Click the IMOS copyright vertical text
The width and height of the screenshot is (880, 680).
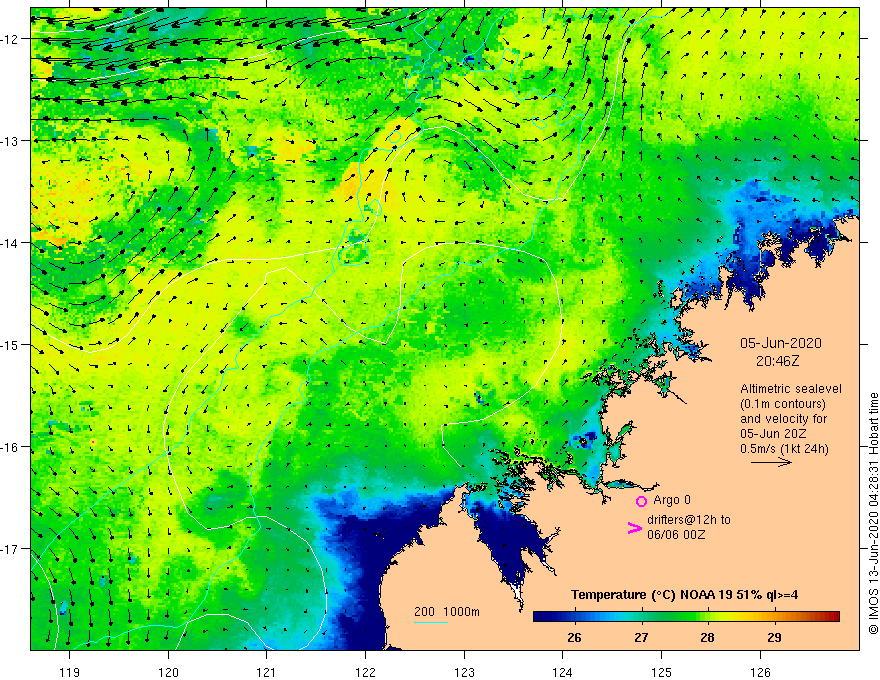(x=873, y=513)
